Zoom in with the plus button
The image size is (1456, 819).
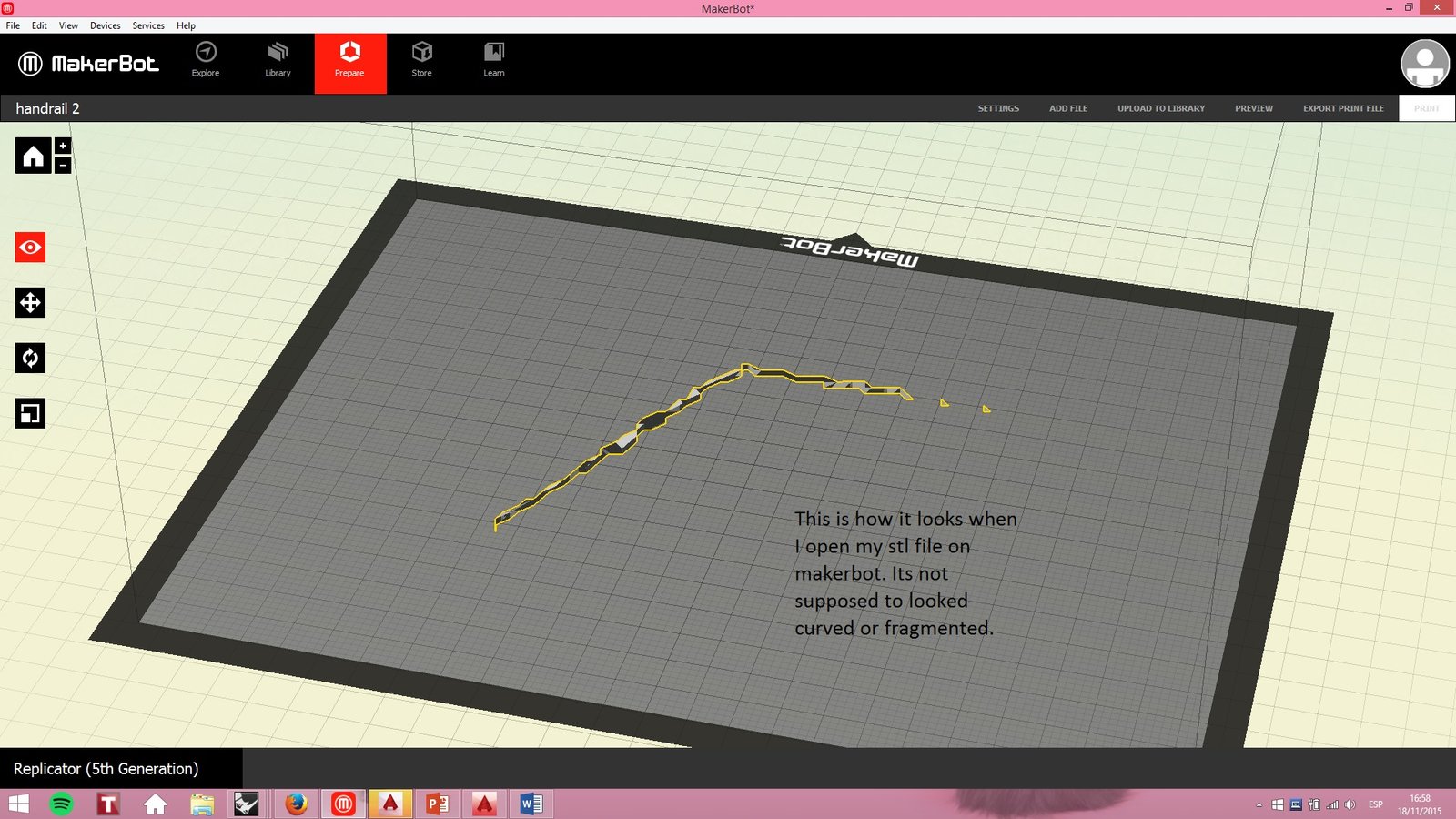pos(63,146)
